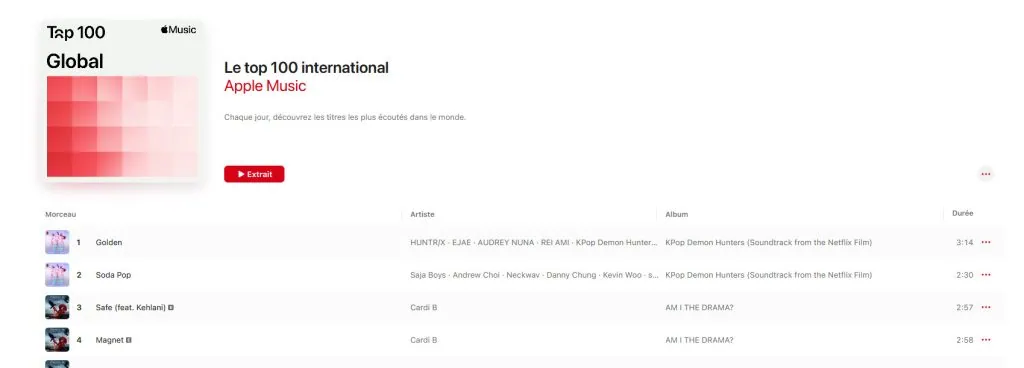Click the explicit badge next to Magnet
Image resolution: width=1024 pixels, height=368 pixels.
pos(129,340)
